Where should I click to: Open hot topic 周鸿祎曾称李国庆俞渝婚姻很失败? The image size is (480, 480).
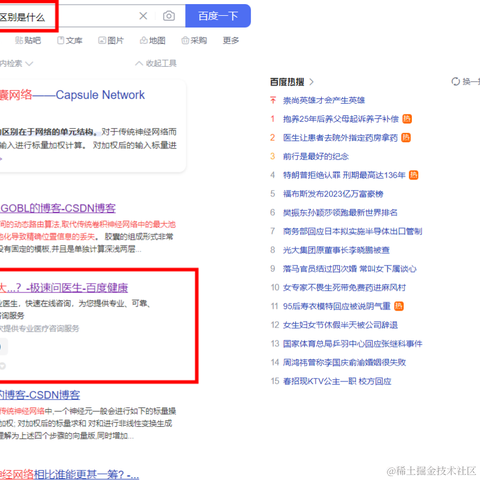(344, 362)
